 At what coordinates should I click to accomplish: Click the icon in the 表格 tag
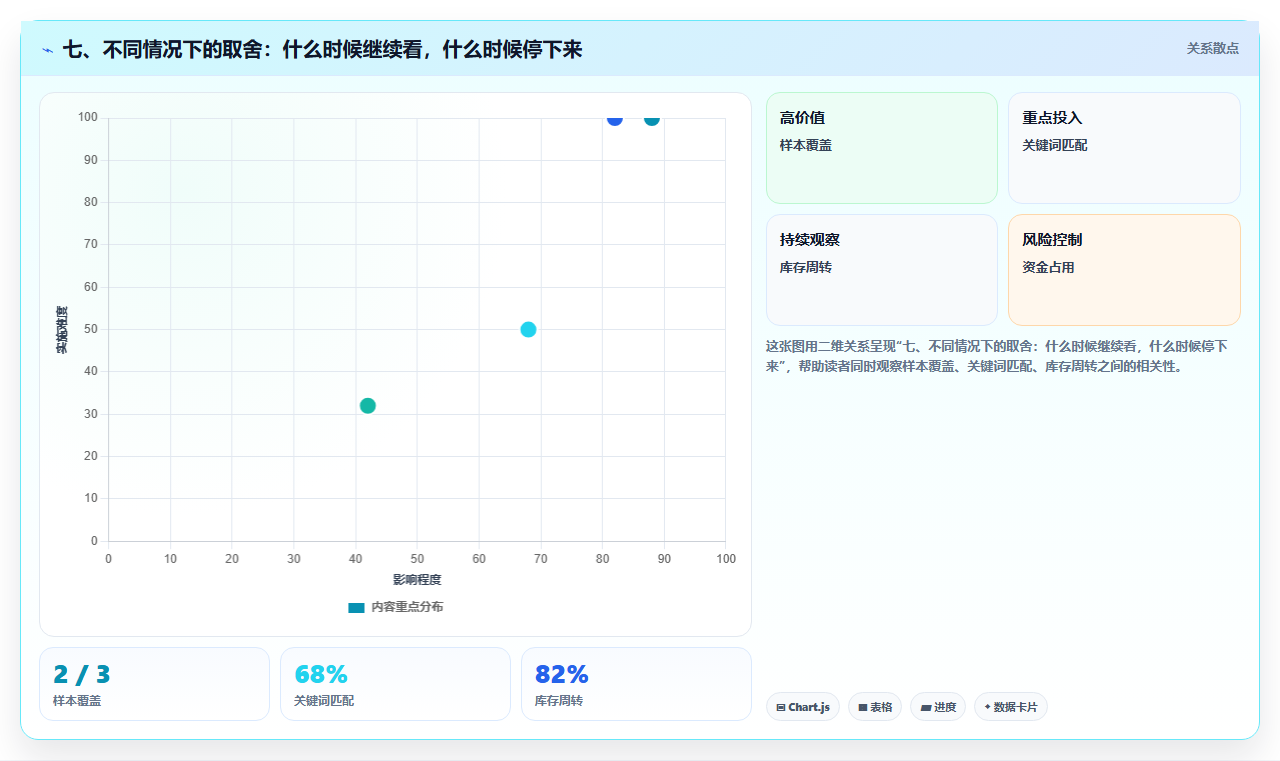click(x=862, y=707)
